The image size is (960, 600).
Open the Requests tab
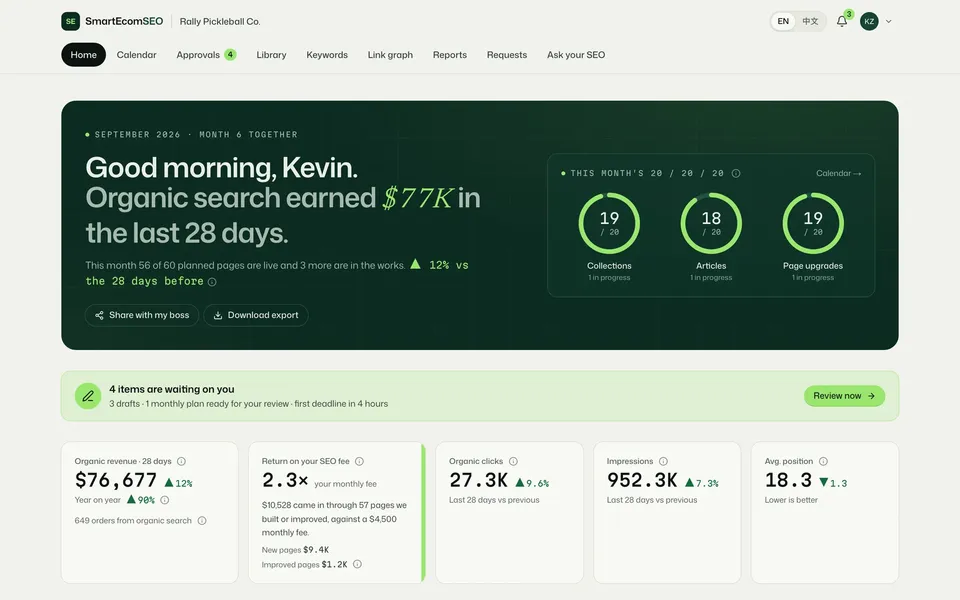[506, 54]
